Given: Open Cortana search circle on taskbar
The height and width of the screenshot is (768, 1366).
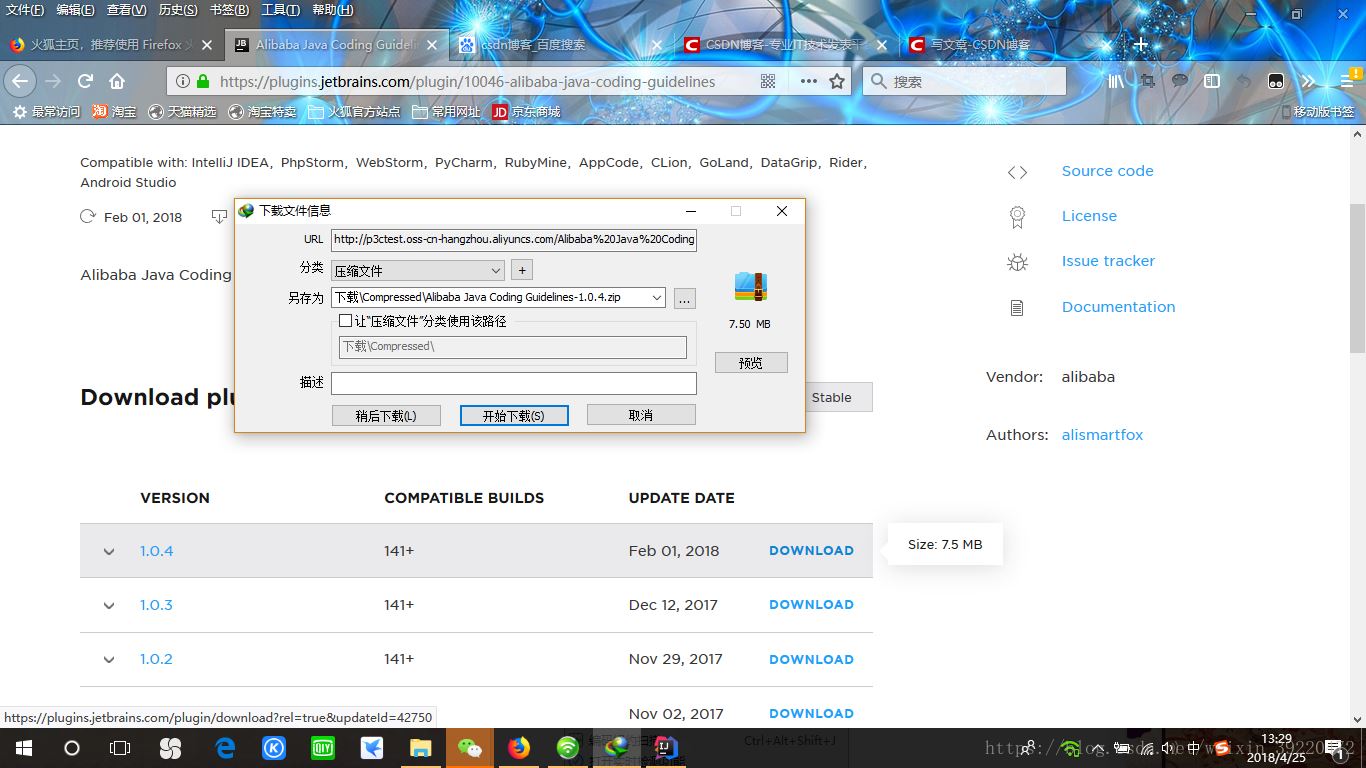Looking at the screenshot, I should point(71,748).
